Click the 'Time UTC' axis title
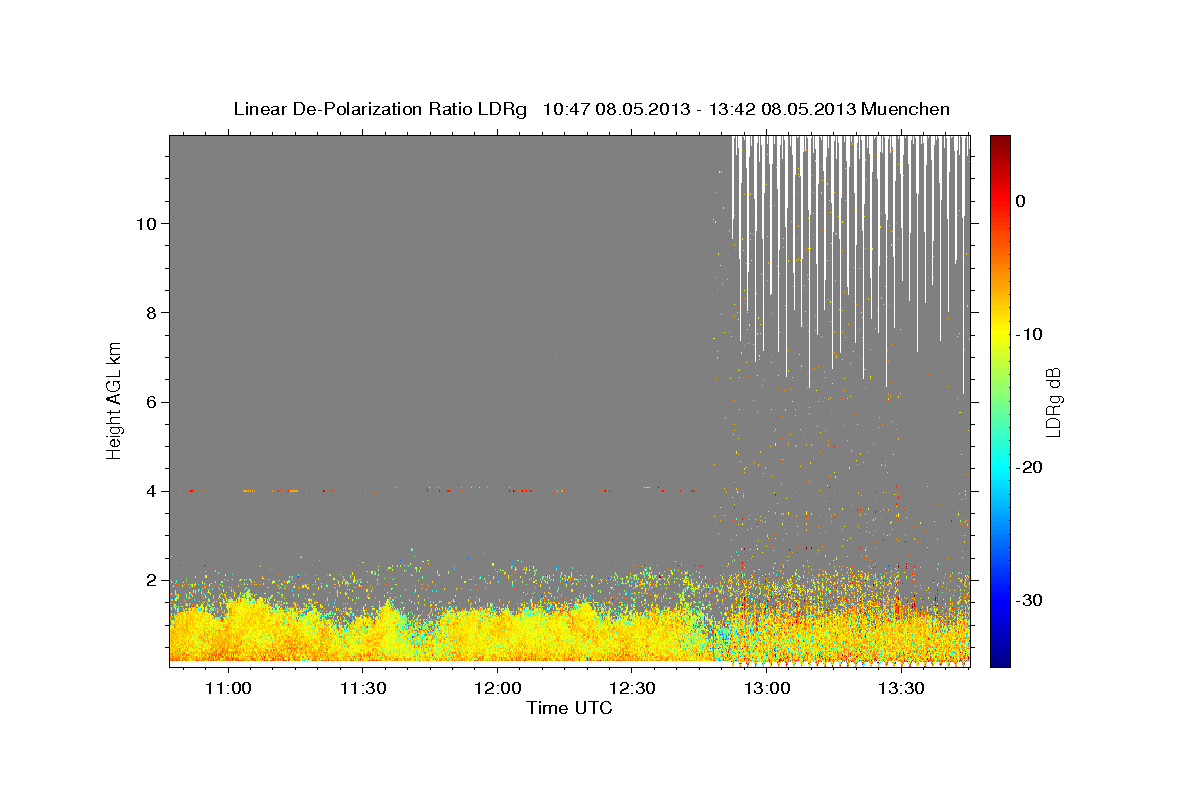 click(569, 708)
